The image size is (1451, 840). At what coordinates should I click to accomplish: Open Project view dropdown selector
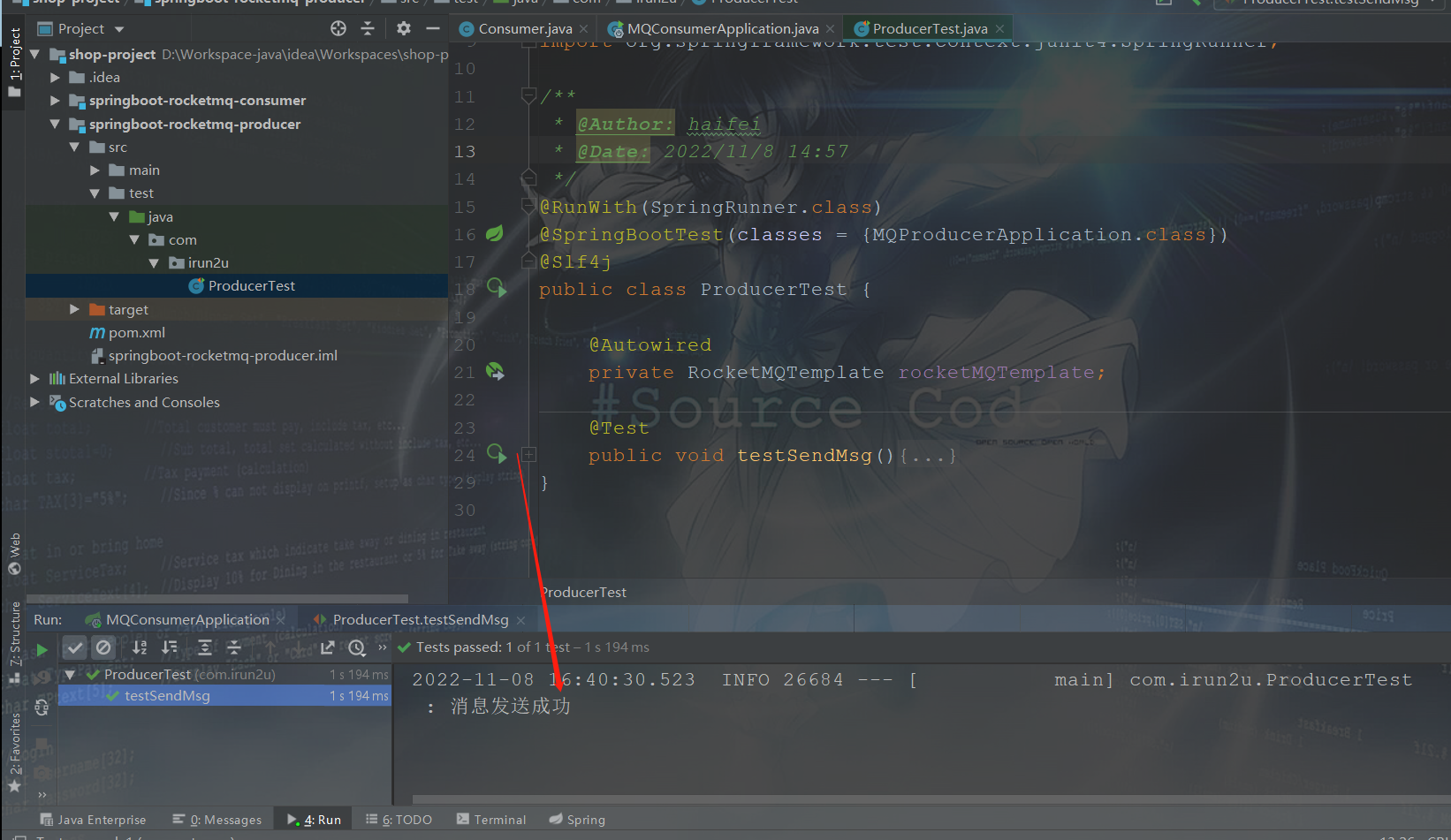click(x=80, y=29)
